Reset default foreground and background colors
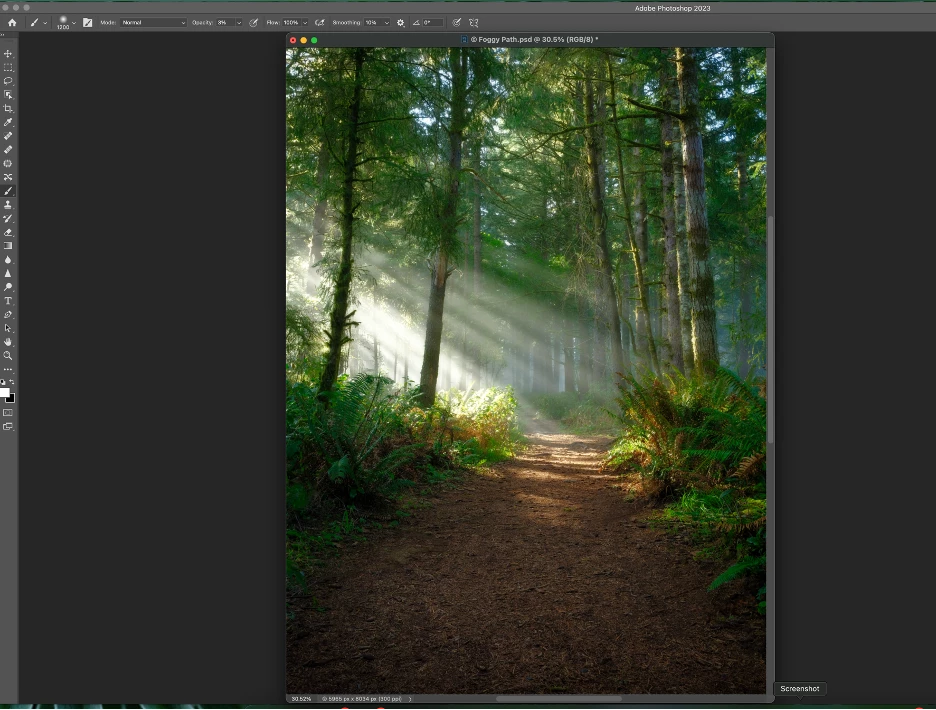936x710 pixels. click(x=3, y=382)
